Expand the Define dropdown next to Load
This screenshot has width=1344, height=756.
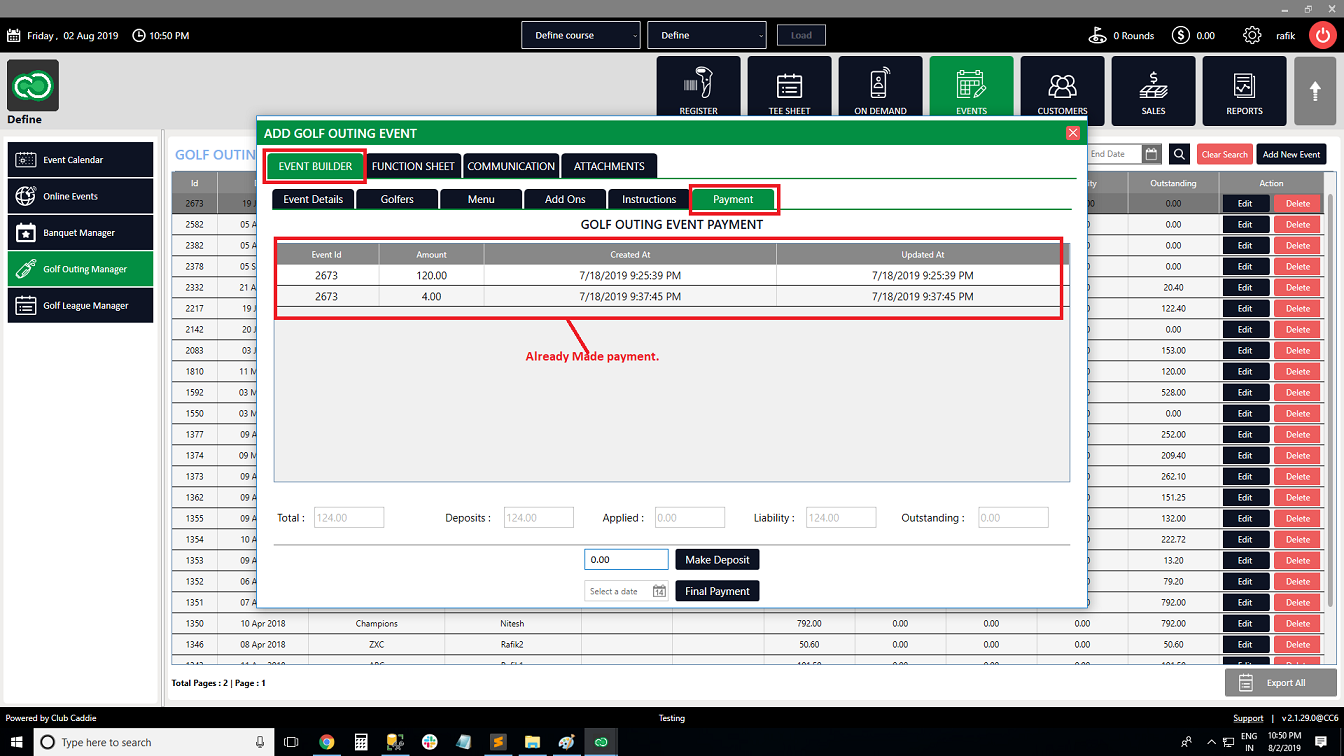click(x=707, y=35)
